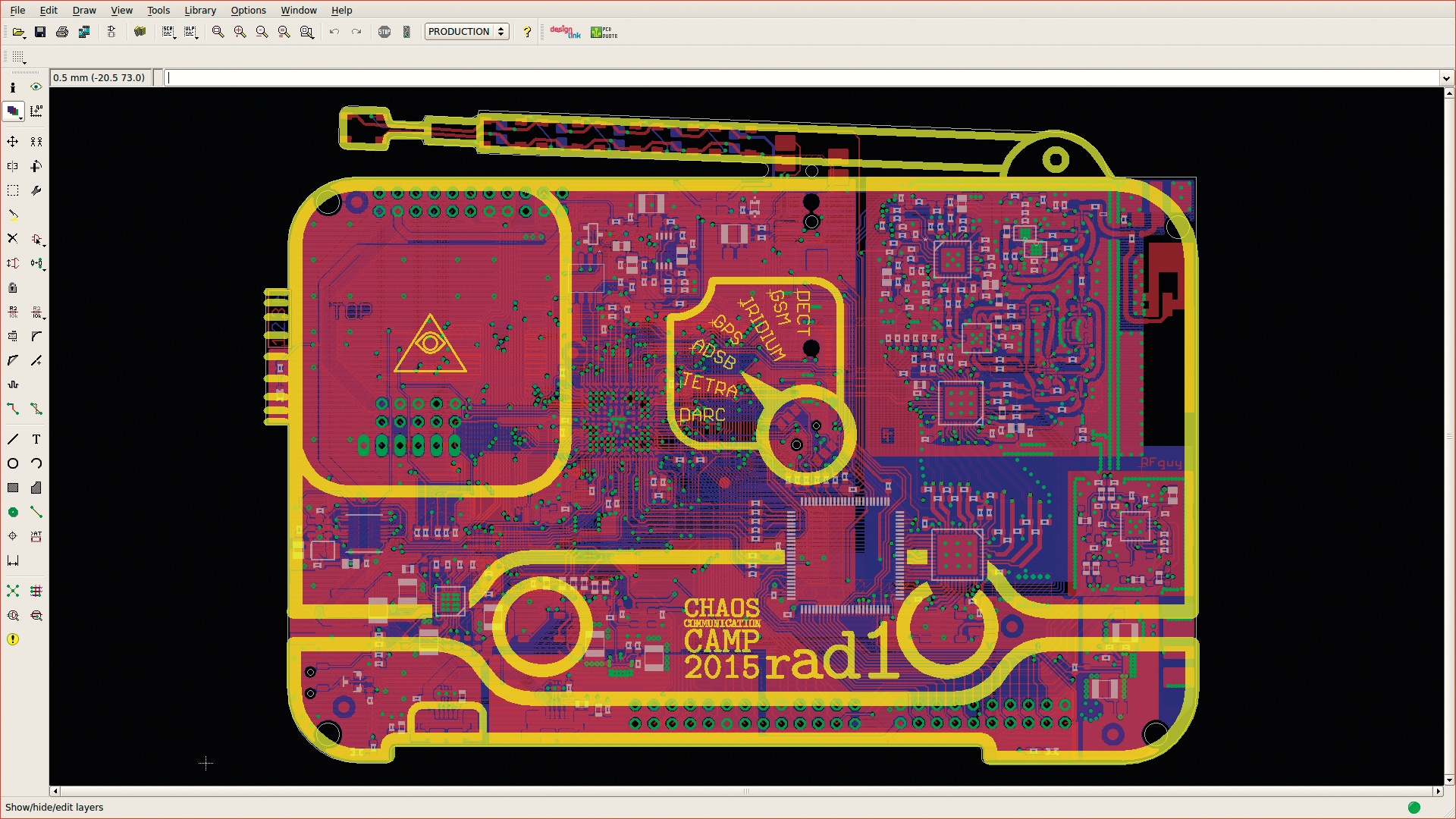1456x819 pixels.
Task: Open the Tools menu
Action: pyautogui.click(x=158, y=11)
